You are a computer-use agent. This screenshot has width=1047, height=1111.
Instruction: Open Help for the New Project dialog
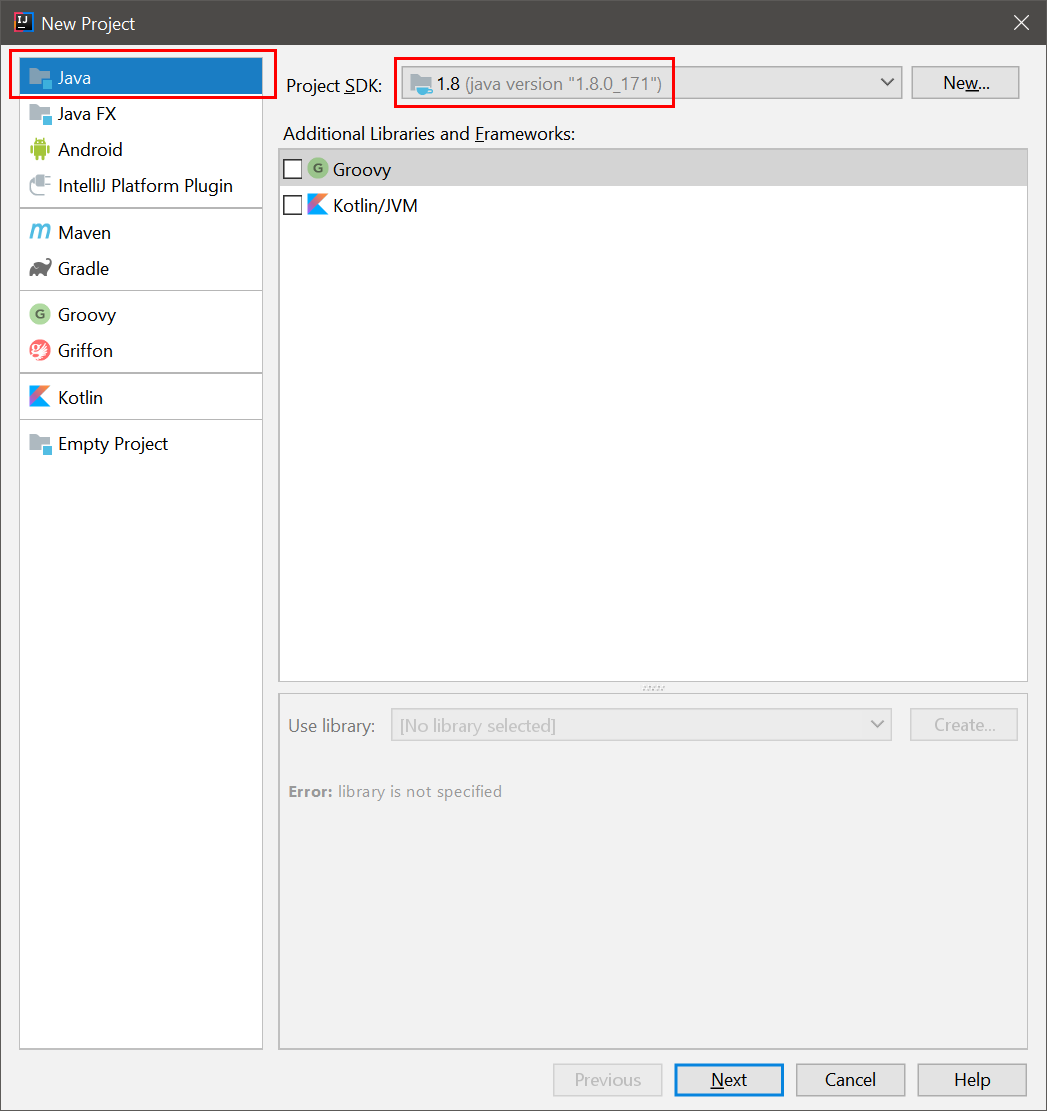(x=972, y=1080)
